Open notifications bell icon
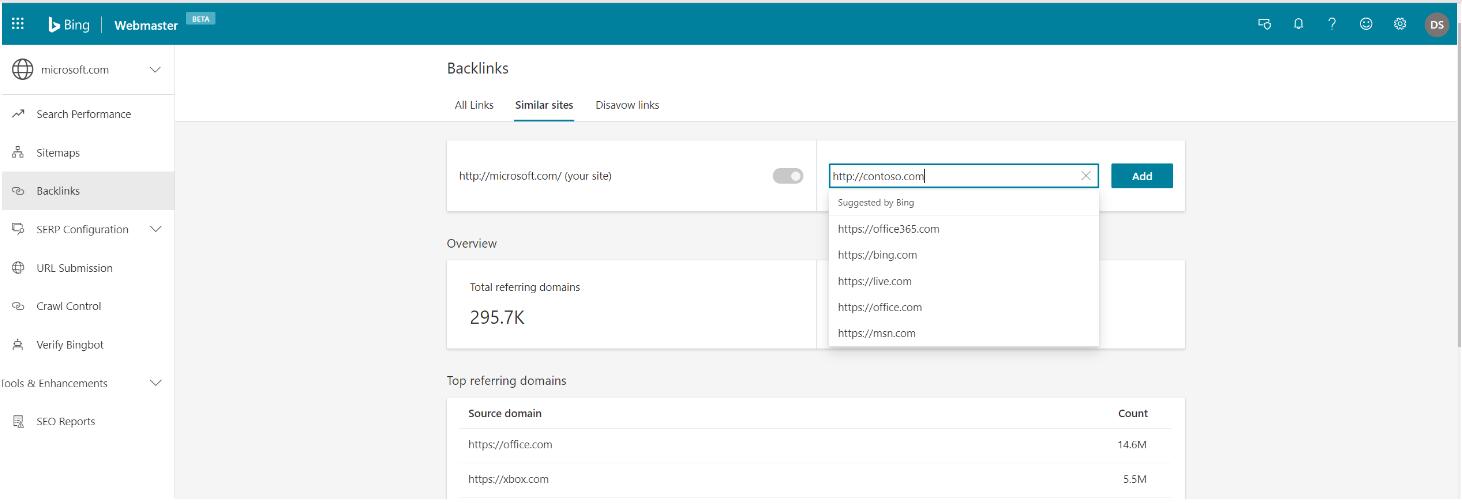 tap(1298, 24)
